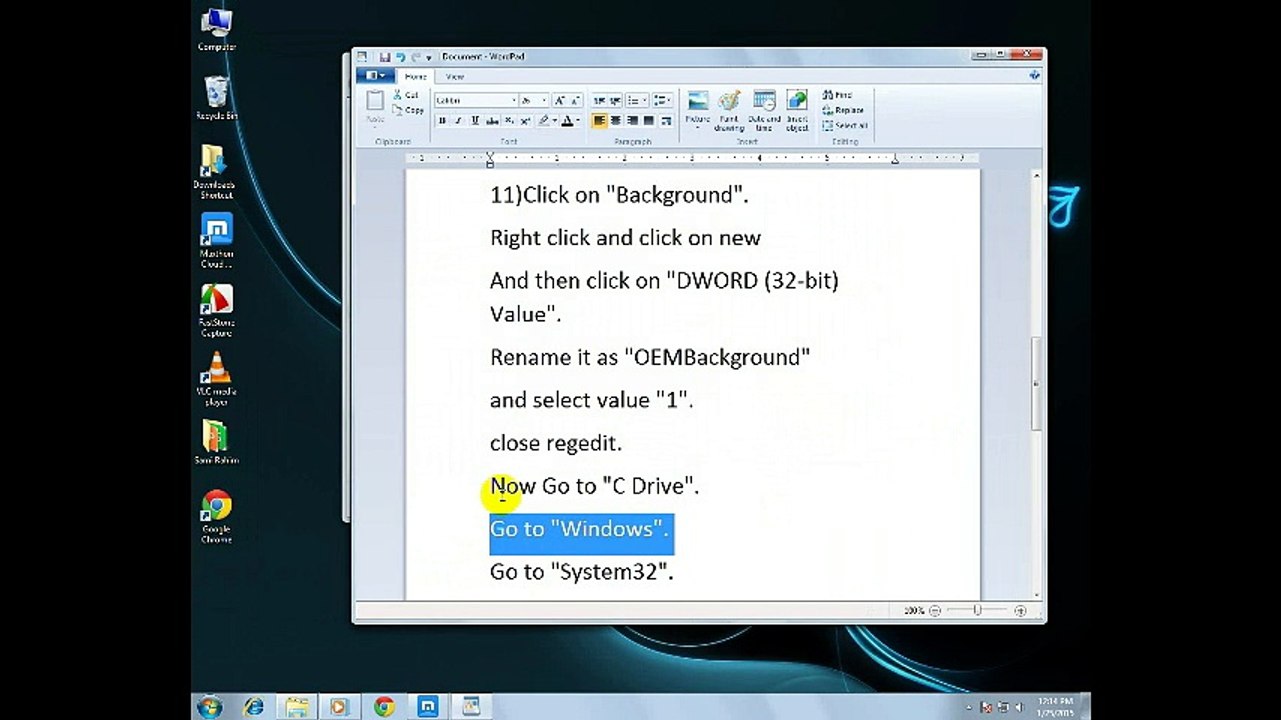The width and height of the screenshot is (1281, 720).
Task: Customize the quick access toolbar dropdown
Action: click(429, 58)
